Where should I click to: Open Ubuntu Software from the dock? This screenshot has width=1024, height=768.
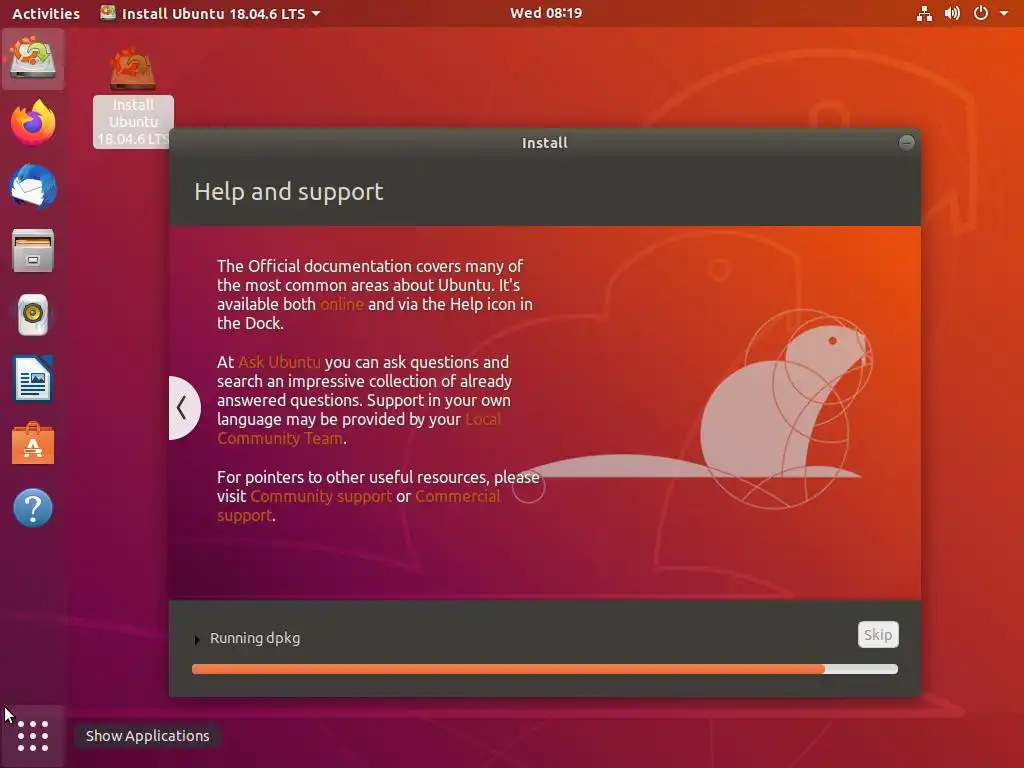33,443
